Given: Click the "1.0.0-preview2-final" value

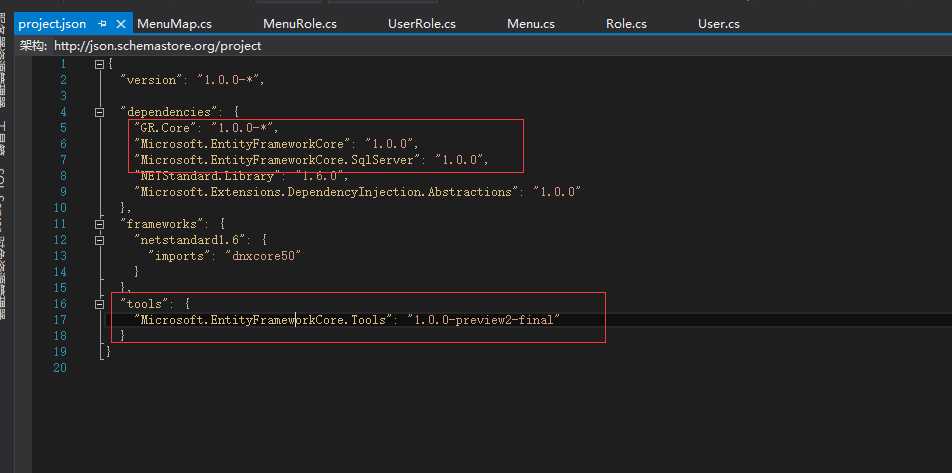Looking at the screenshot, I should [483, 319].
